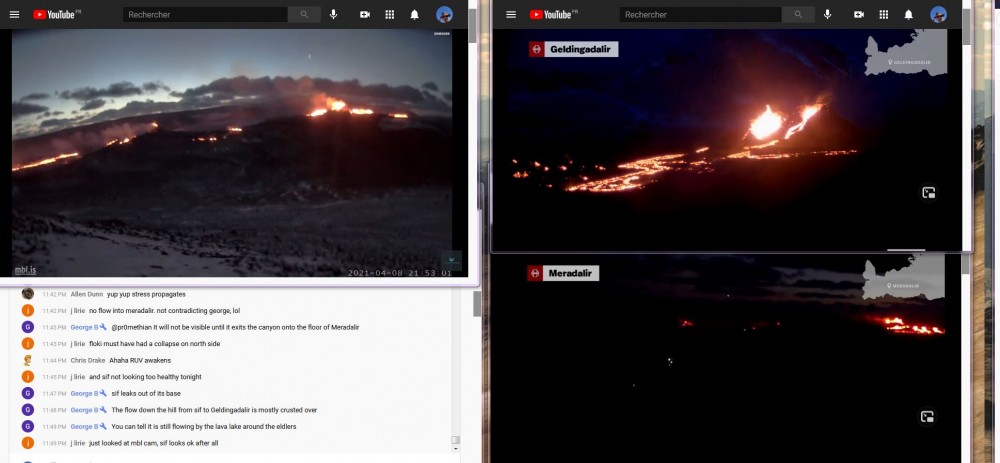1000x463 pixels.
Task: Click the live chat vertical scrollbar thumb
Action: pos(456,440)
